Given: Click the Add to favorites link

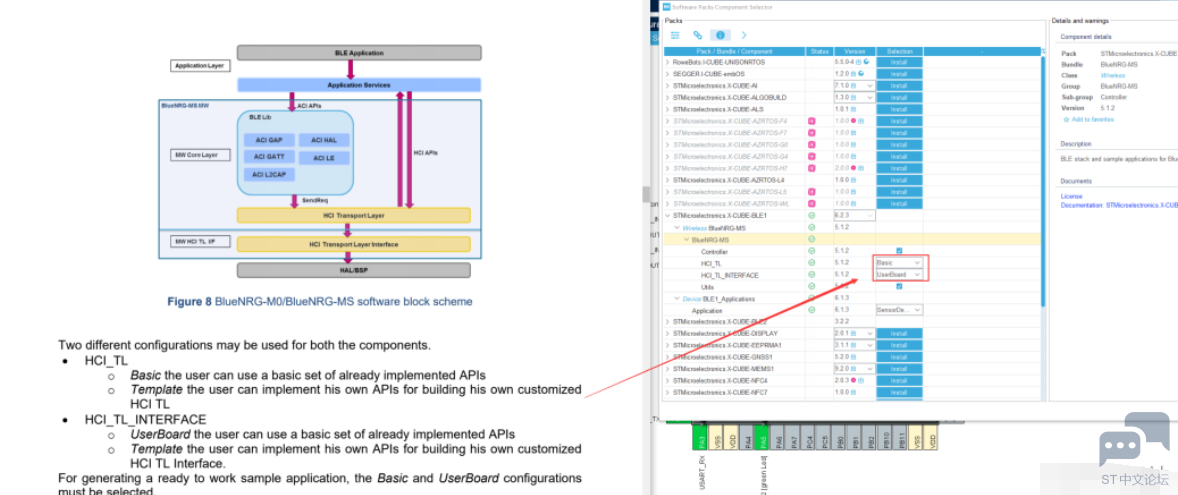Looking at the screenshot, I should [1093, 119].
